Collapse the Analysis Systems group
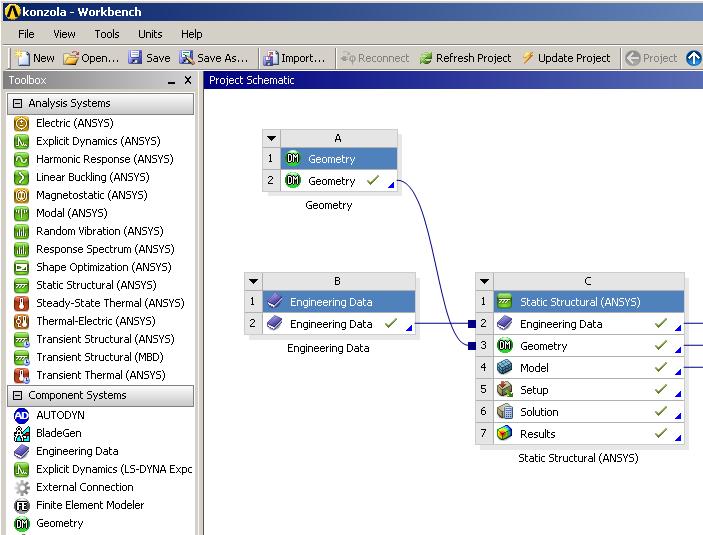This screenshot has height=535, width=703. click(x=17, y=104)
